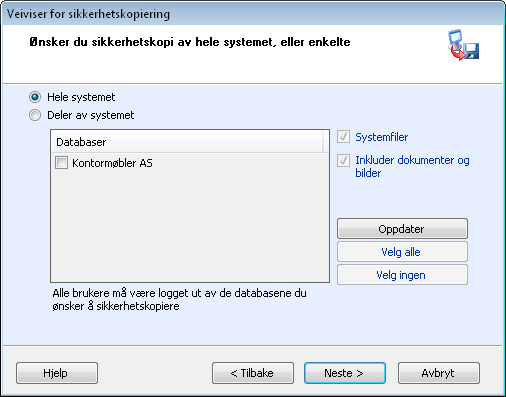
Task: Toggle the Systemfiler checkbox
Action: click(x=343, y=137)
